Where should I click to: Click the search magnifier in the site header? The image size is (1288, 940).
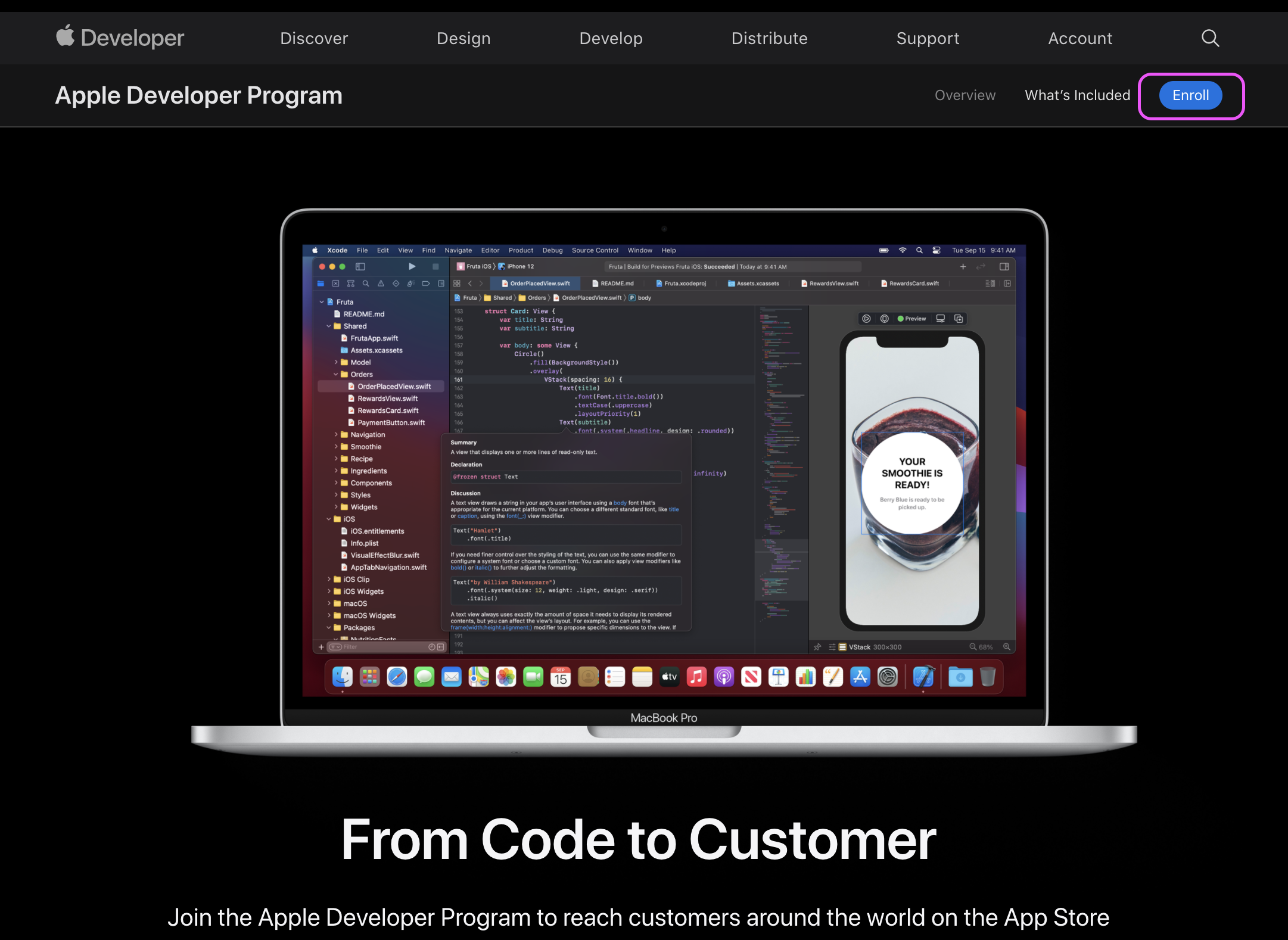(x=1210, y=38)
